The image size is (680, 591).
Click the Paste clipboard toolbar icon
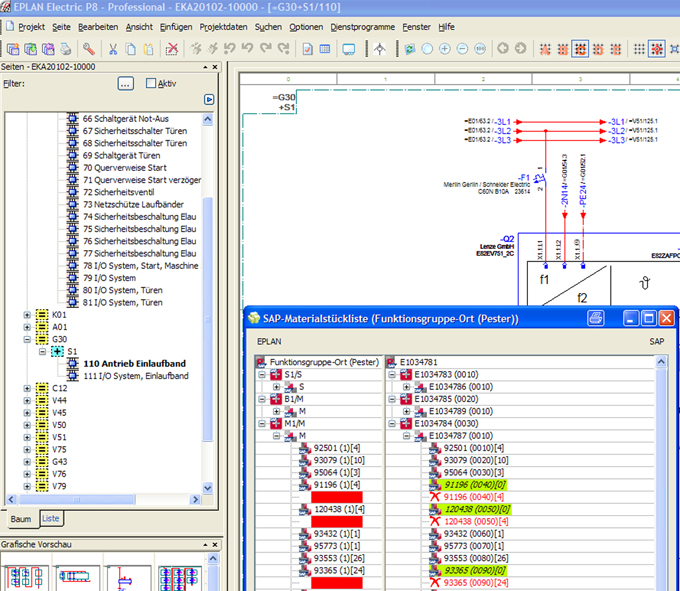point(148,48)
